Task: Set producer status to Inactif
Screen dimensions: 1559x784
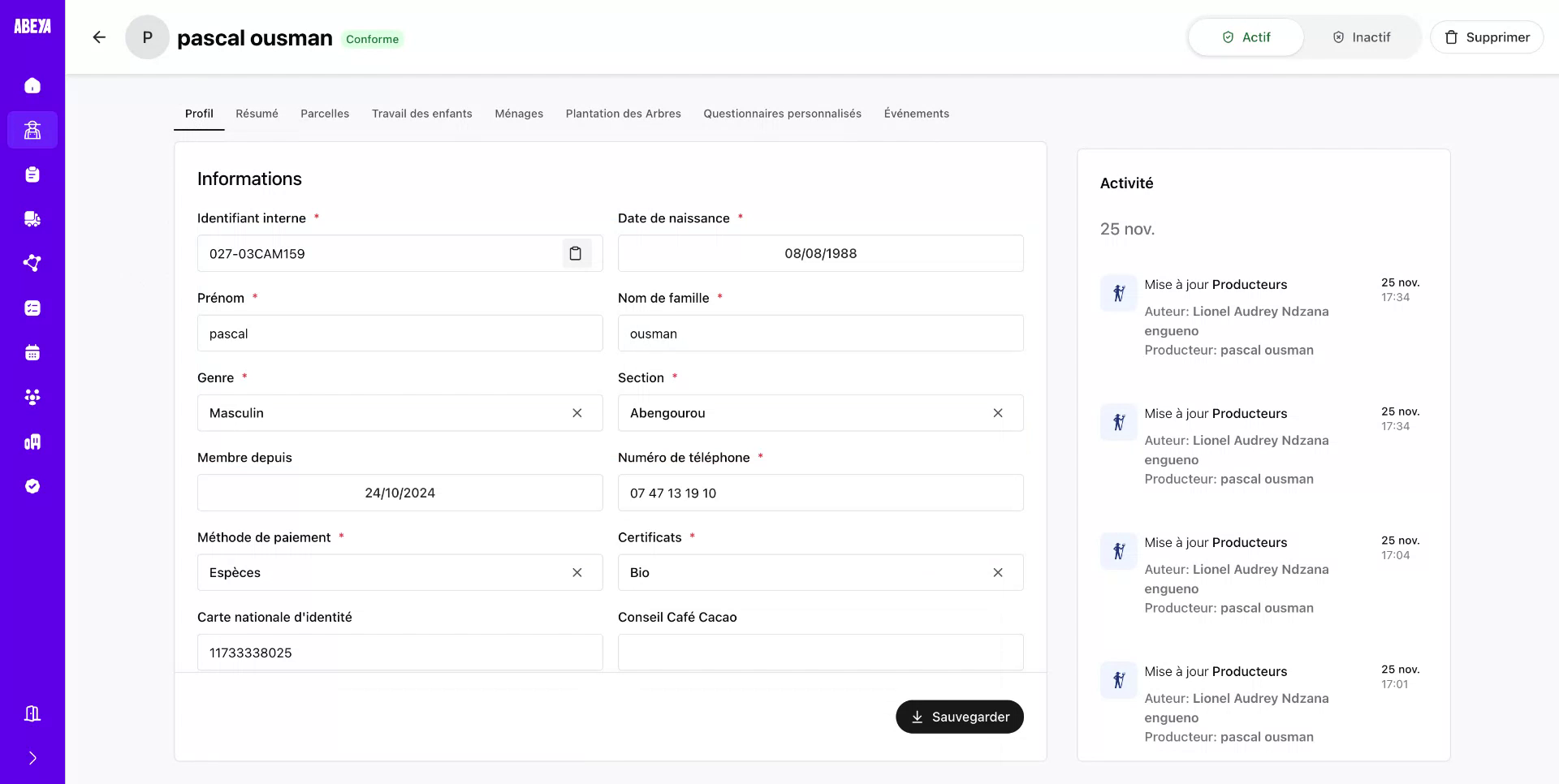Action: (x=1361, y=37)
